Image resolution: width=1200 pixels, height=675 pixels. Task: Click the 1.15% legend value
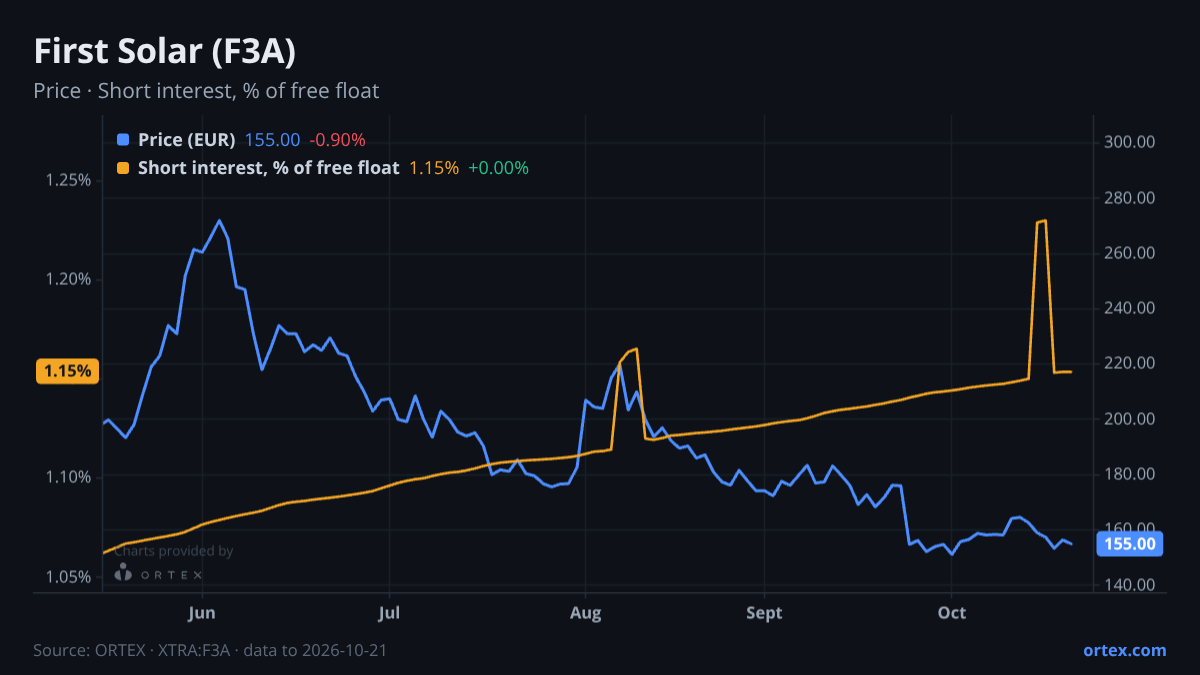pyautogui.click(x=434, y=168)
